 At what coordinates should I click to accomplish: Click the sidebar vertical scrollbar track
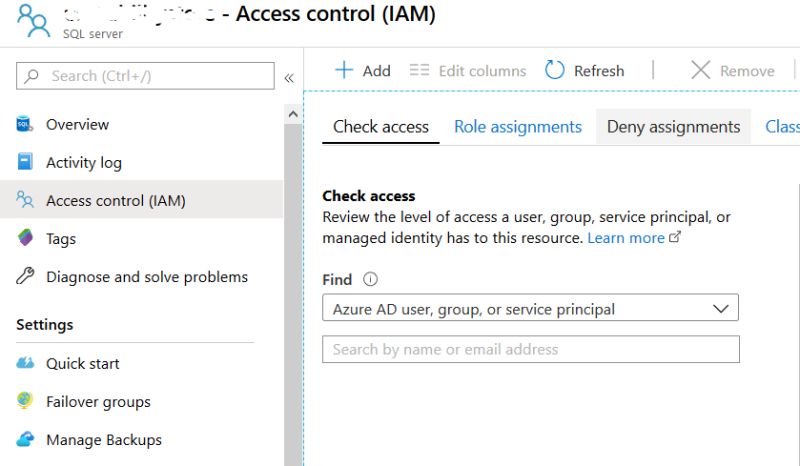(x=293, y=295)
